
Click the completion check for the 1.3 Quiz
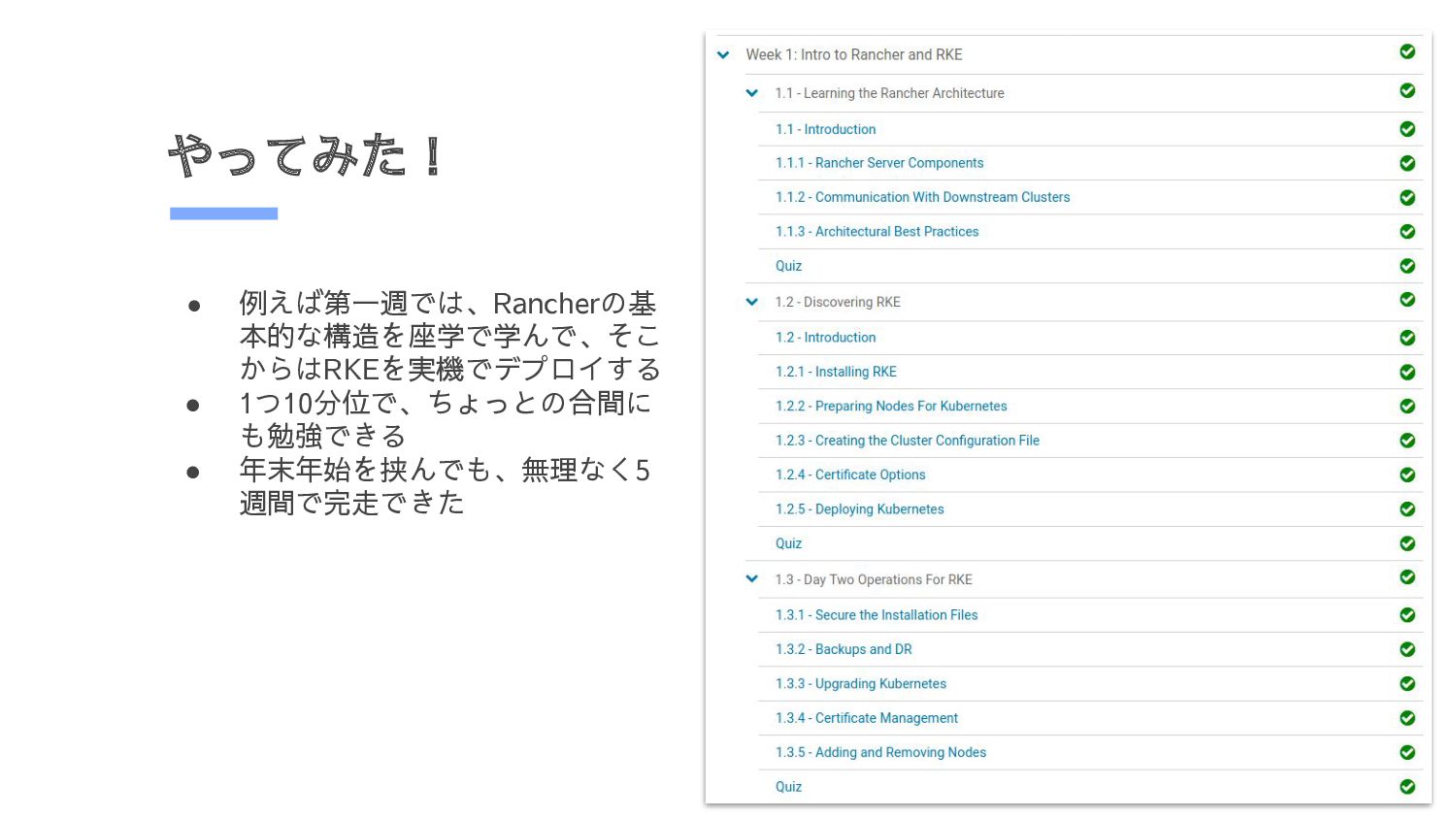pos(1407,787)
